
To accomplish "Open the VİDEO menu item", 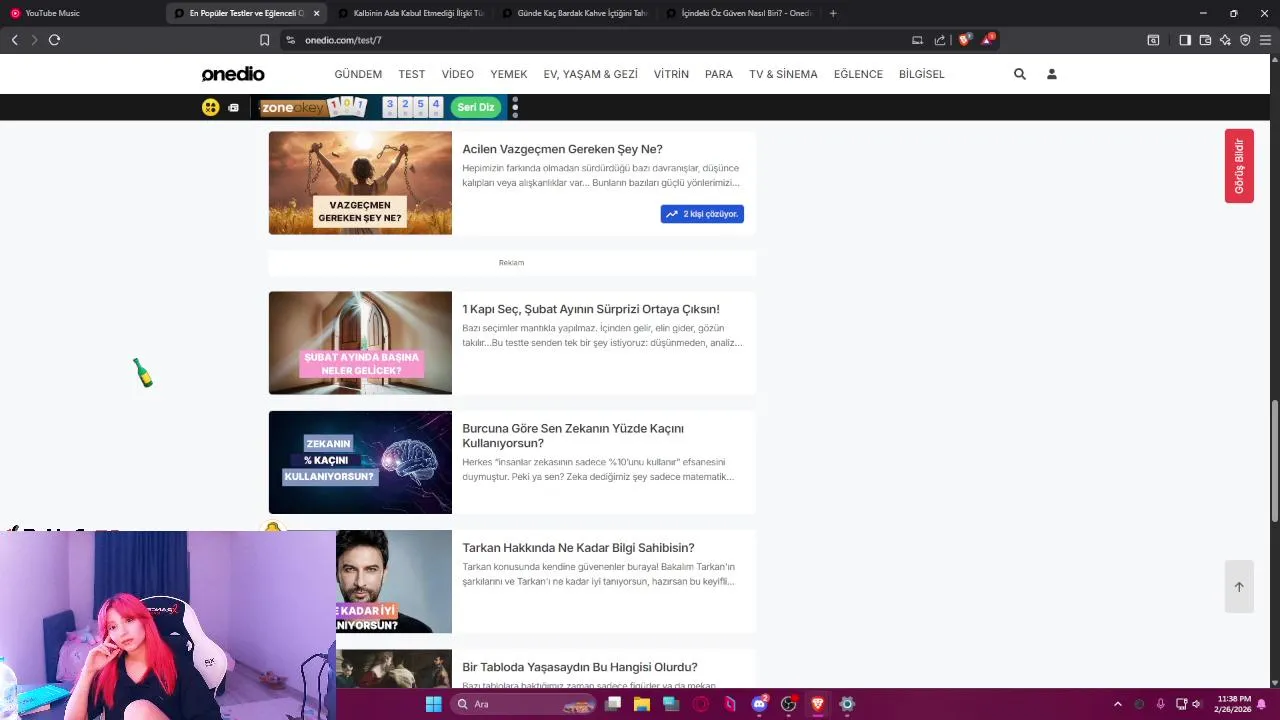I will [458, 74].
